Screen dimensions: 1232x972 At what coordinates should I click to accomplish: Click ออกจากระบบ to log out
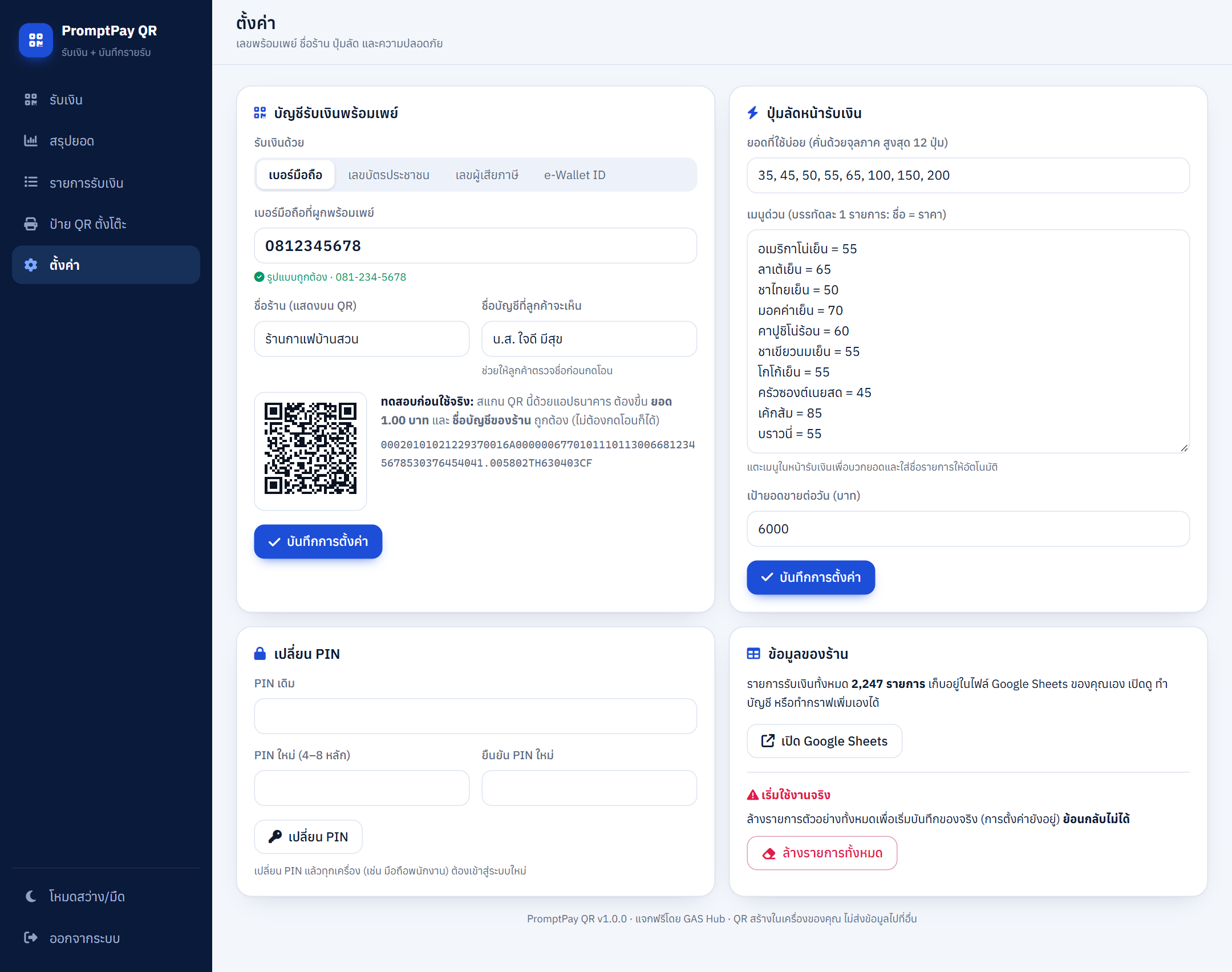tap(106, 938)
